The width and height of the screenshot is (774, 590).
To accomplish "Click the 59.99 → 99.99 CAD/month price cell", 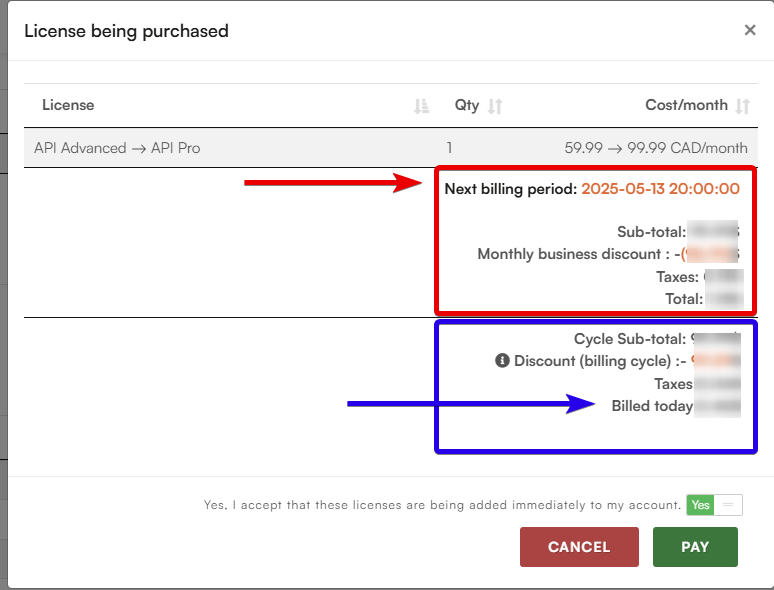I will 655,148.
